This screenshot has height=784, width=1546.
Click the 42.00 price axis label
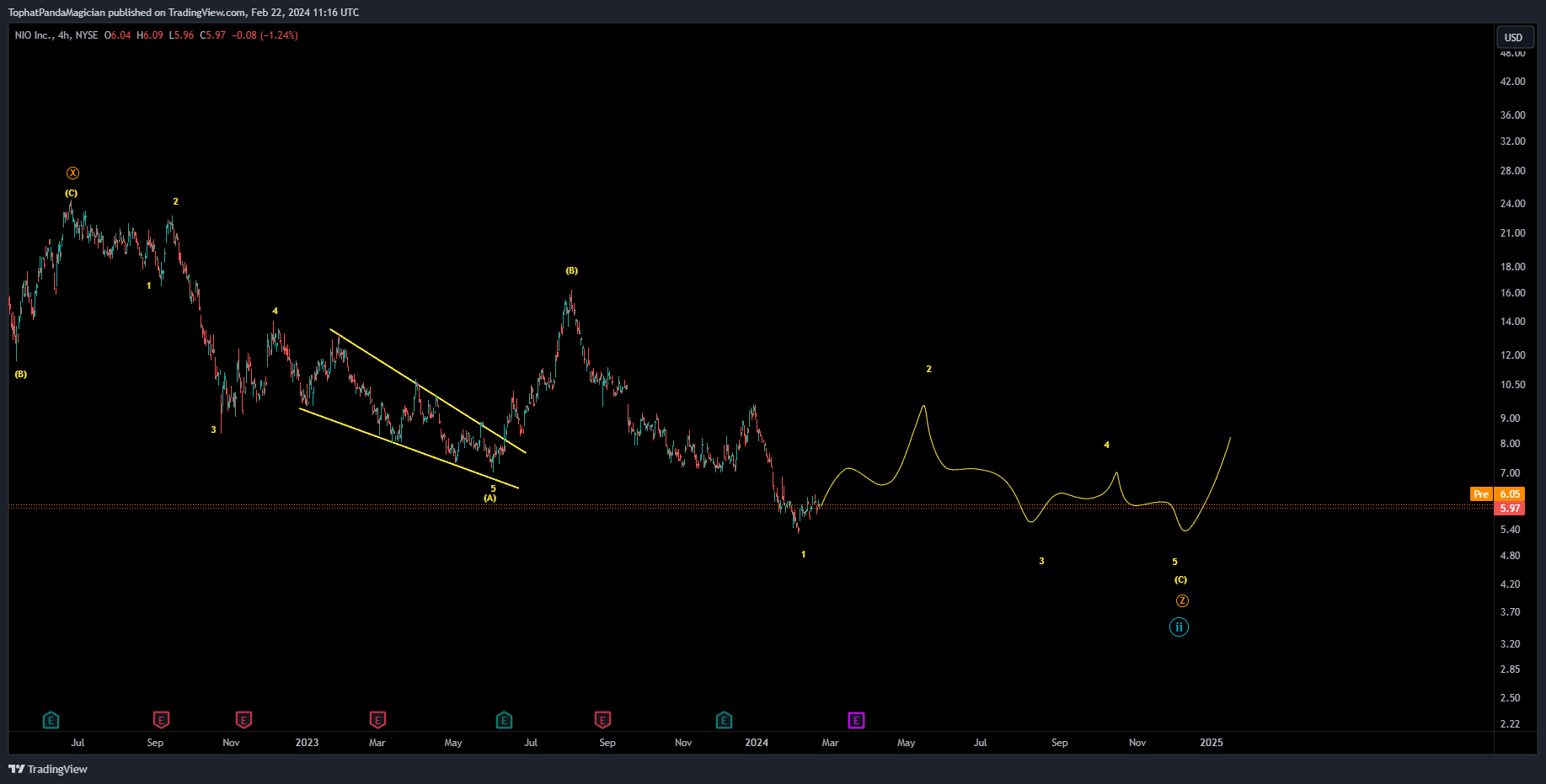click(1512, 81)
